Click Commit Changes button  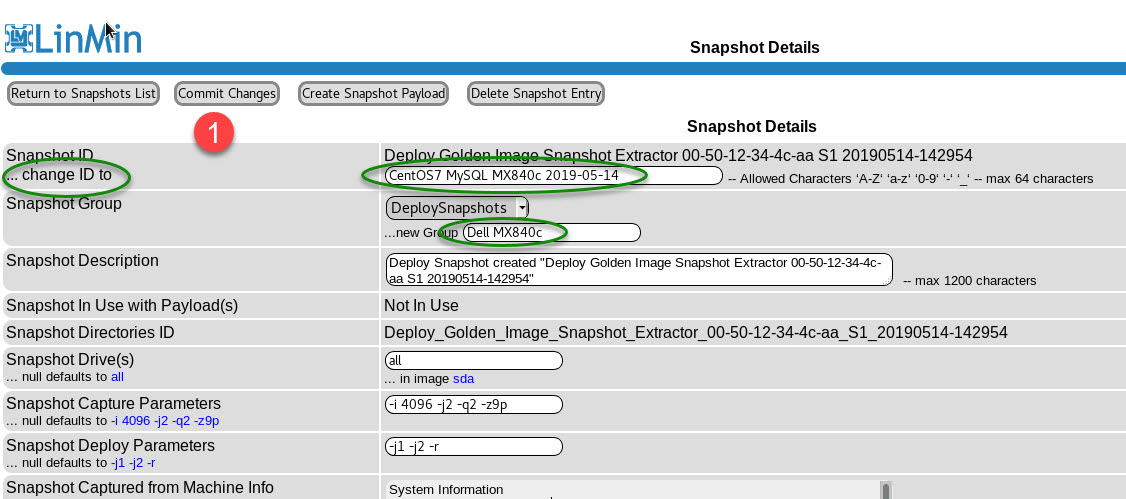pos(226,93)
